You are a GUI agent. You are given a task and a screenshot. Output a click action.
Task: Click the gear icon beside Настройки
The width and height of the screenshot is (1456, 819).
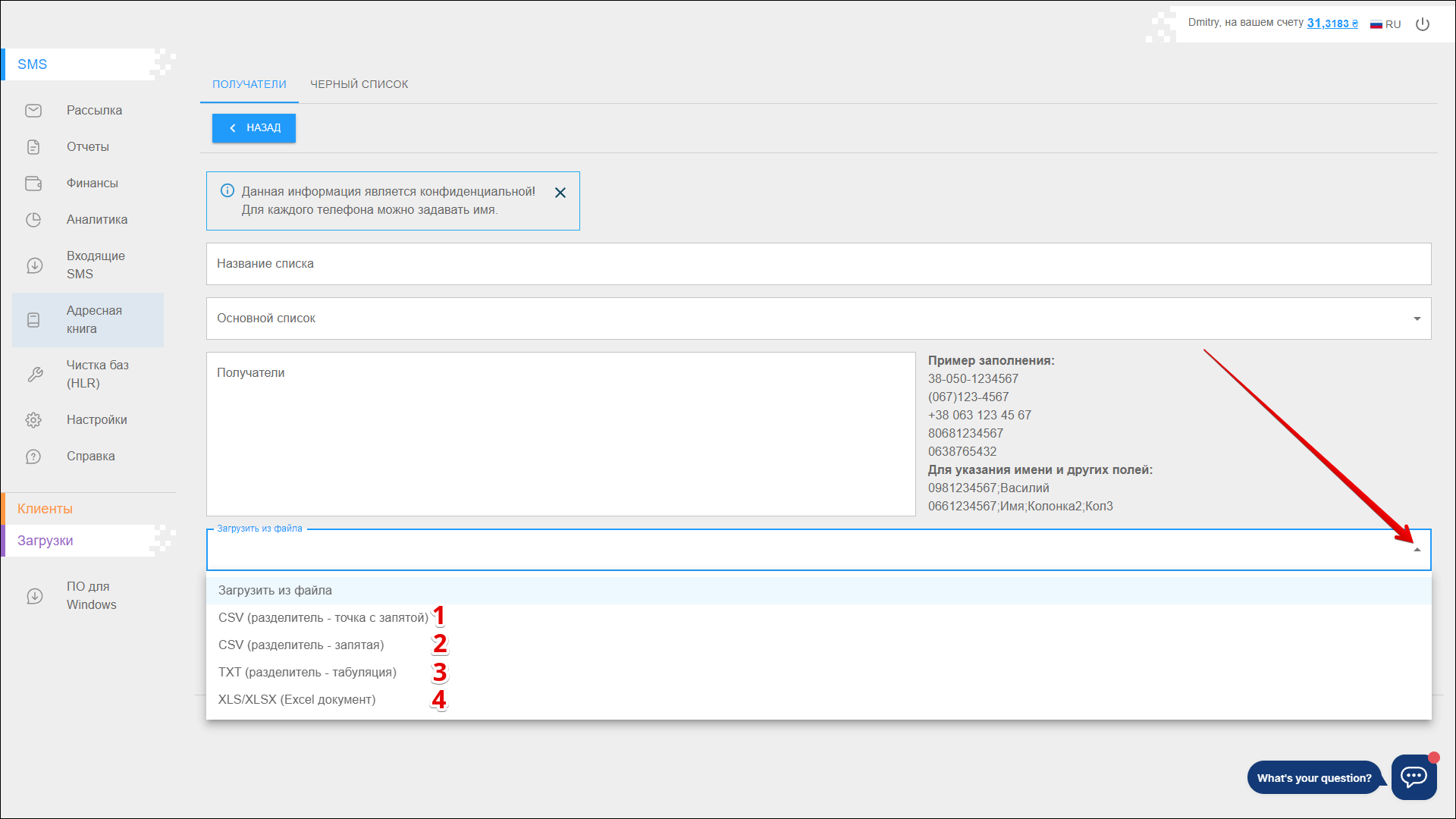point(33,420)
